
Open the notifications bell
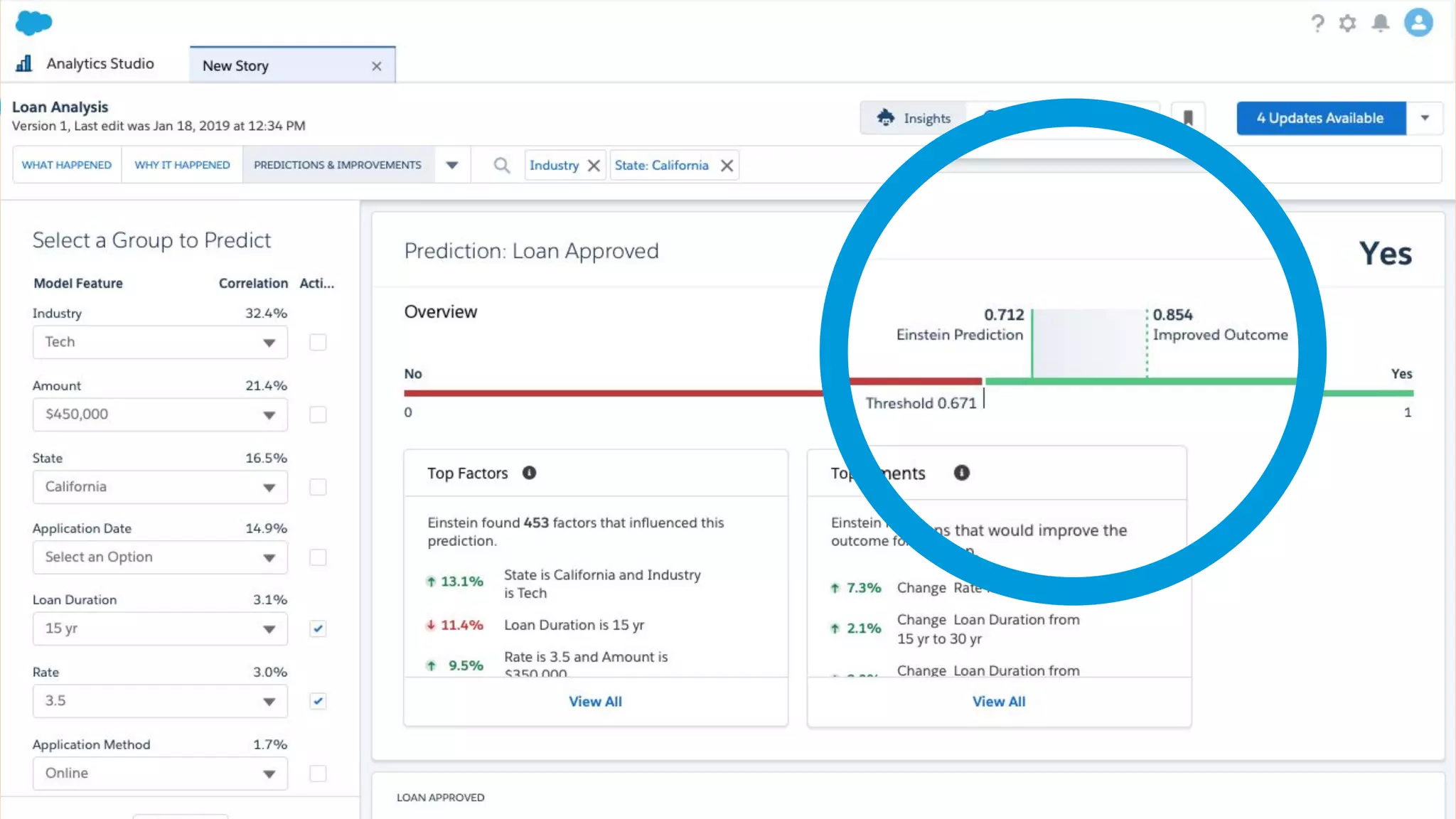click(1380, 23)
